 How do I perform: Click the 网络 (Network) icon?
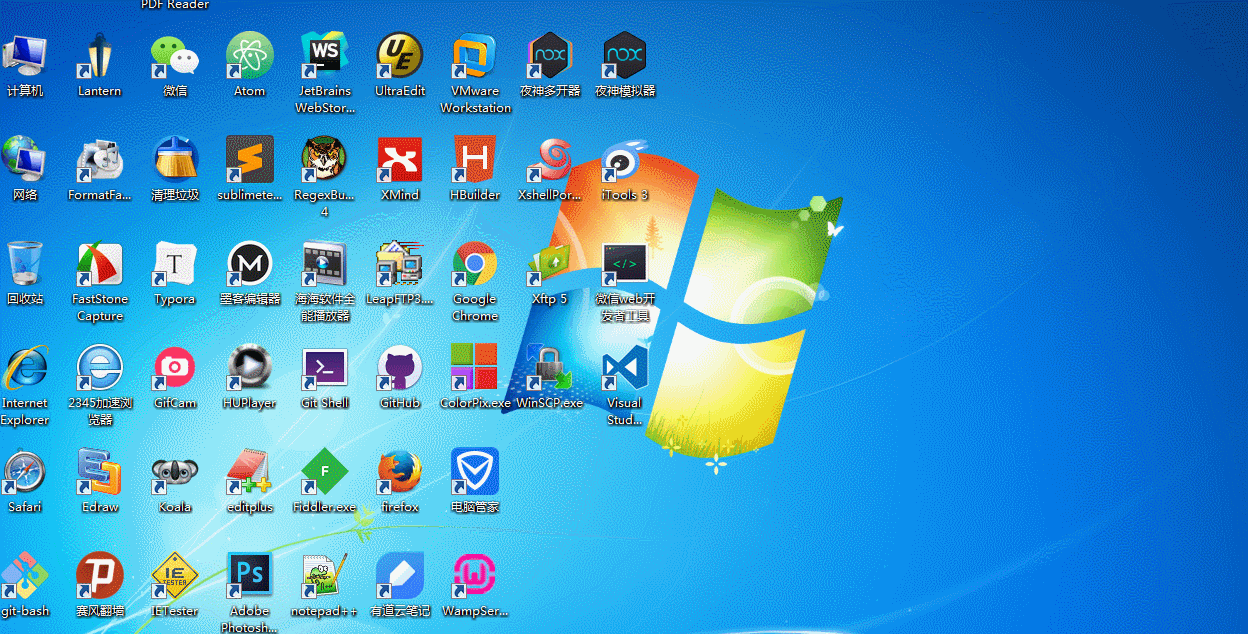pos(25,160)
